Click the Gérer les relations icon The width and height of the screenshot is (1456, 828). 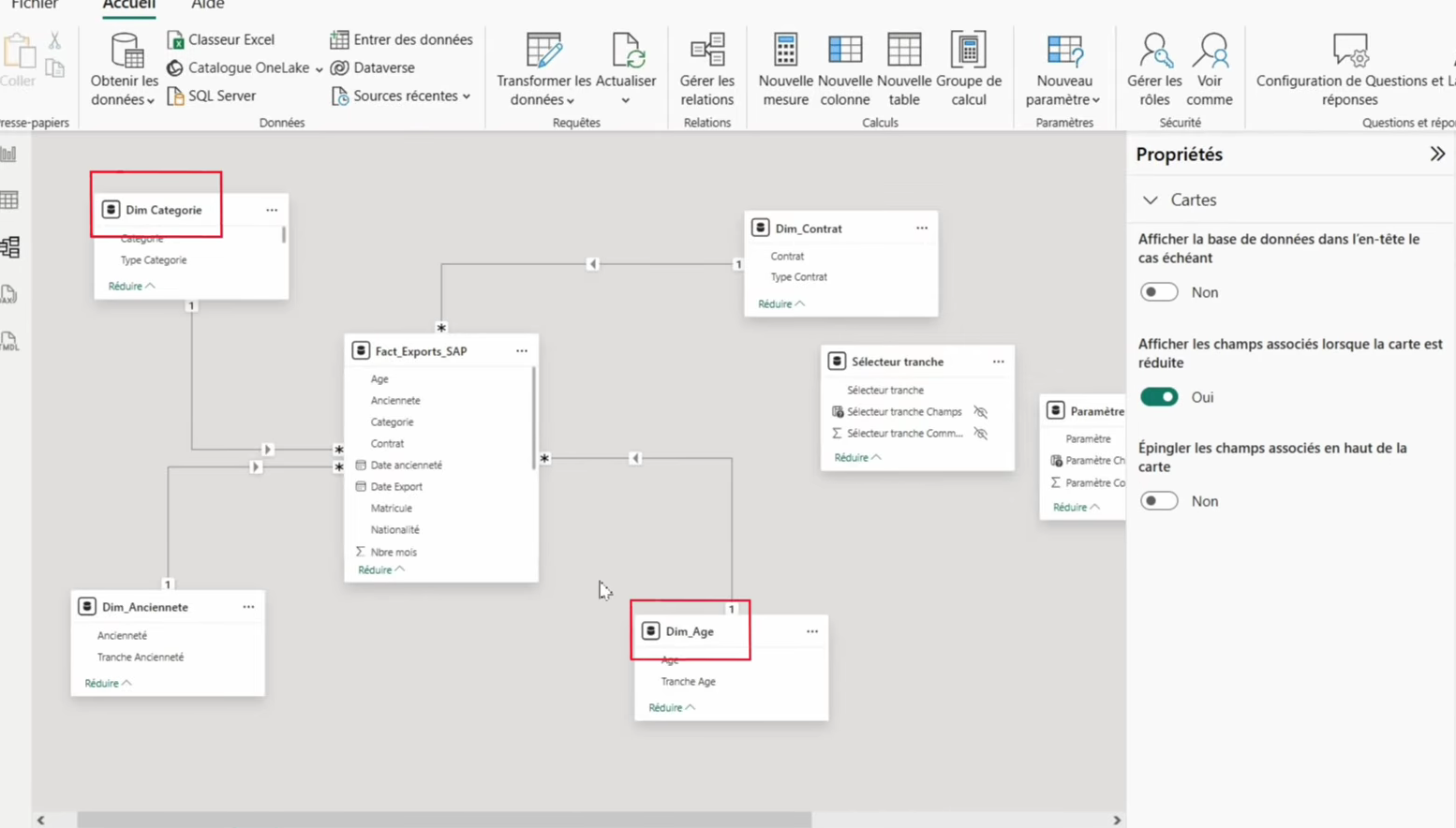[706, 51]
